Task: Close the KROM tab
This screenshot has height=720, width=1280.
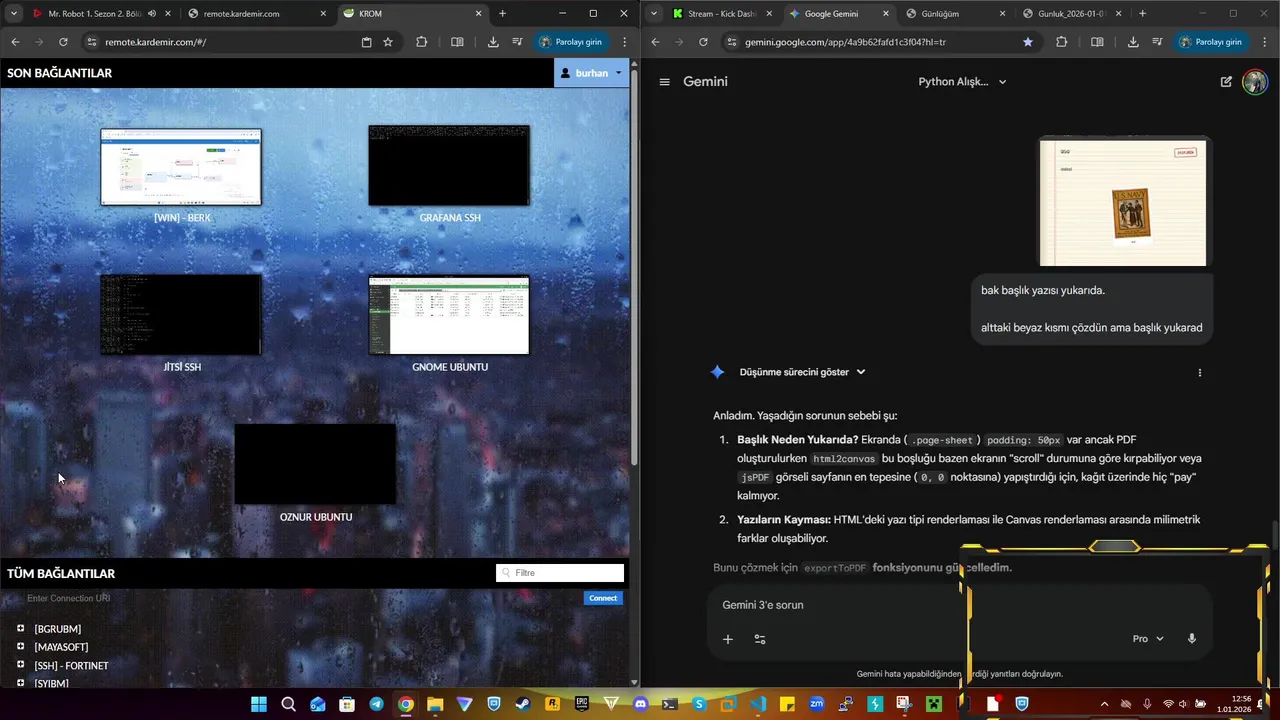Action: (479, 14)
